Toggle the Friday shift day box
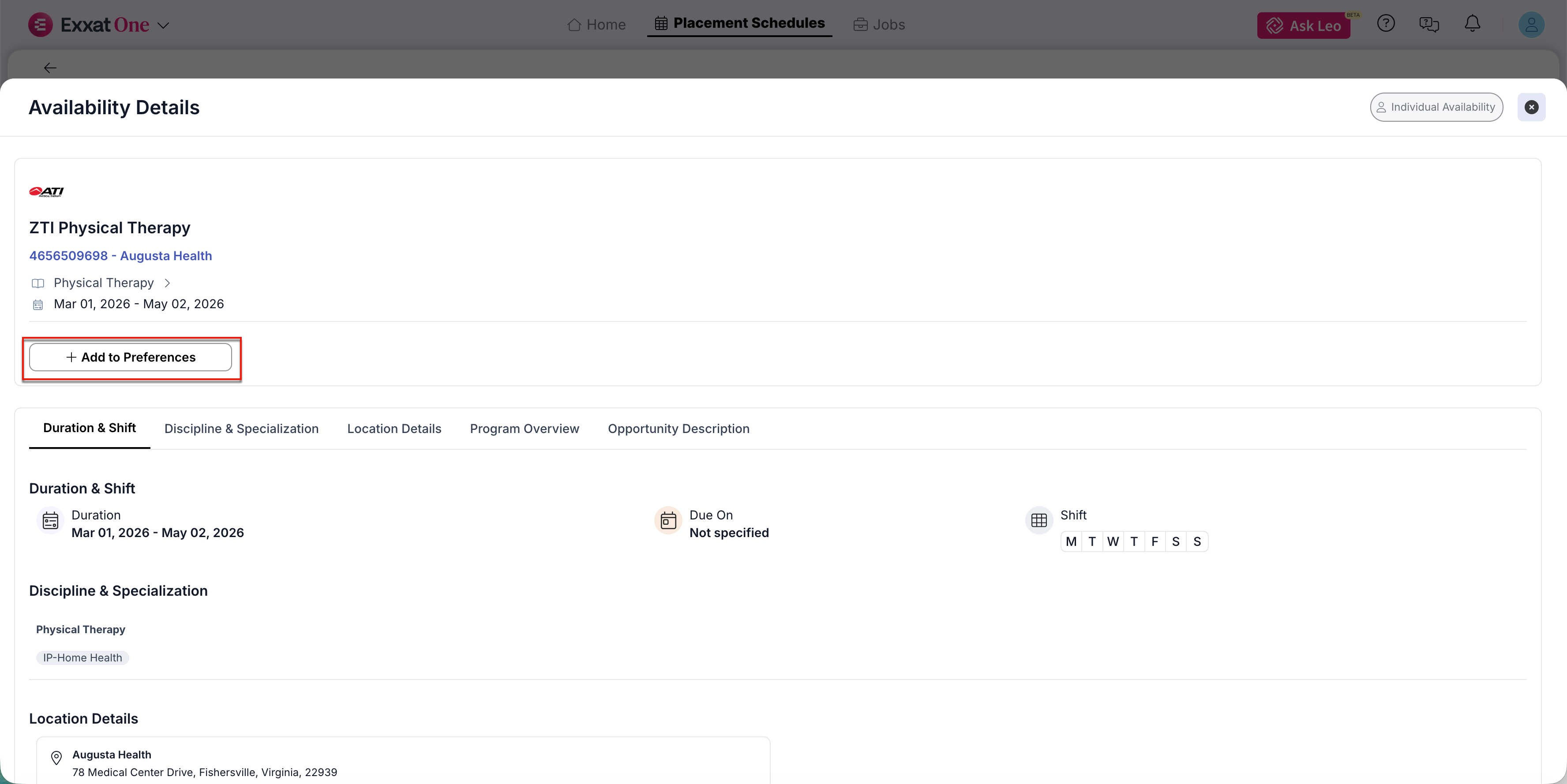1567x784 pixels. [x=1155, y=542]
